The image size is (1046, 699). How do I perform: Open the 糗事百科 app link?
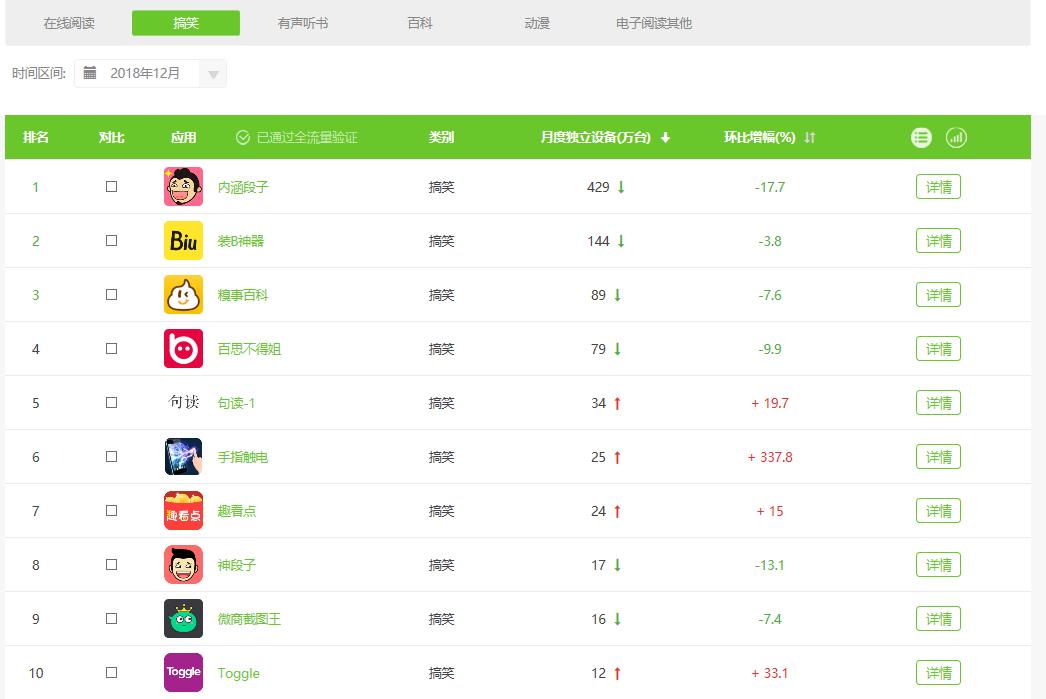243,295
